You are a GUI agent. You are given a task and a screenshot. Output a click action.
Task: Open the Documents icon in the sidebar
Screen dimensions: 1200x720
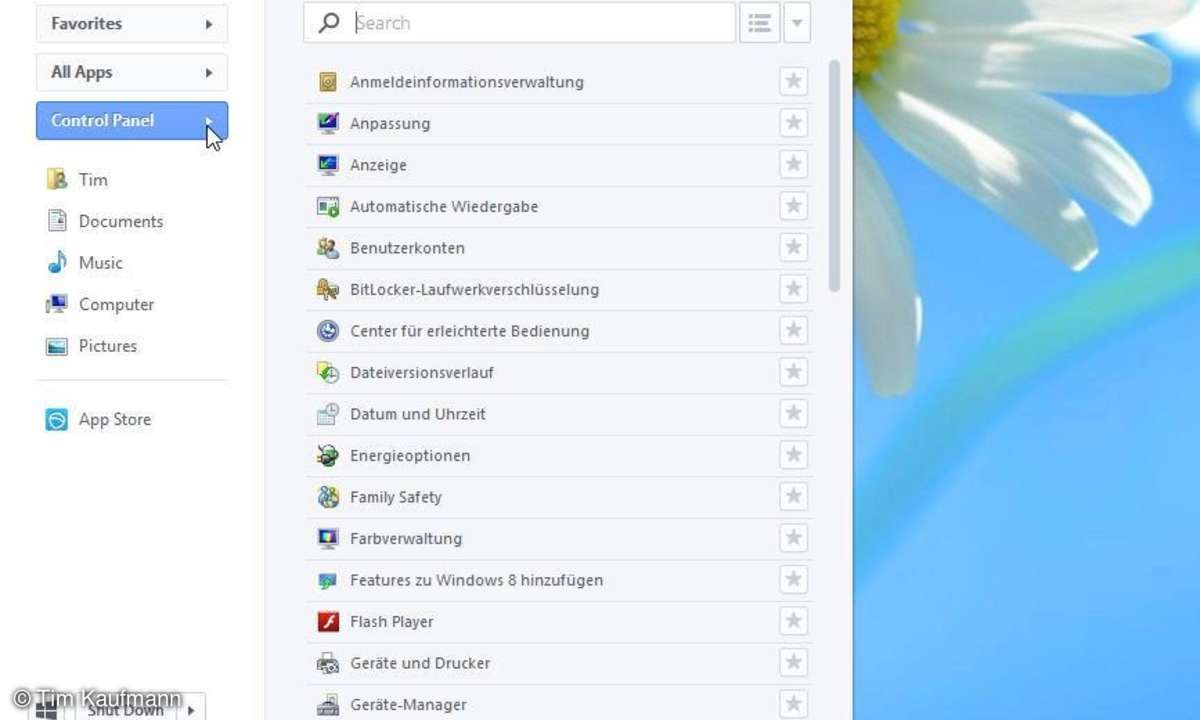[x=57, y=221]
